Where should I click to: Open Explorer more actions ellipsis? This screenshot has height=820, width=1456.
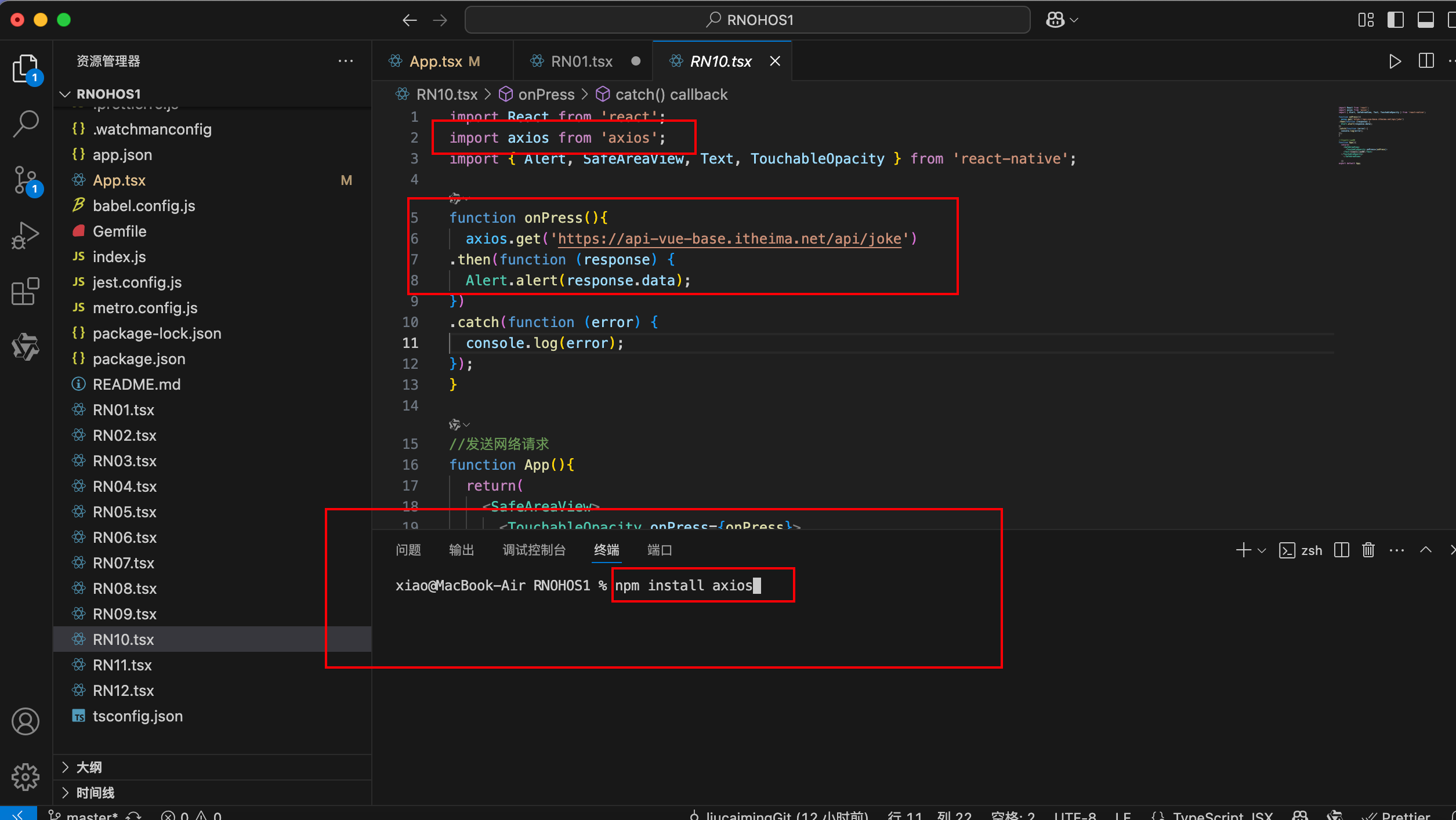coord(346,61)
